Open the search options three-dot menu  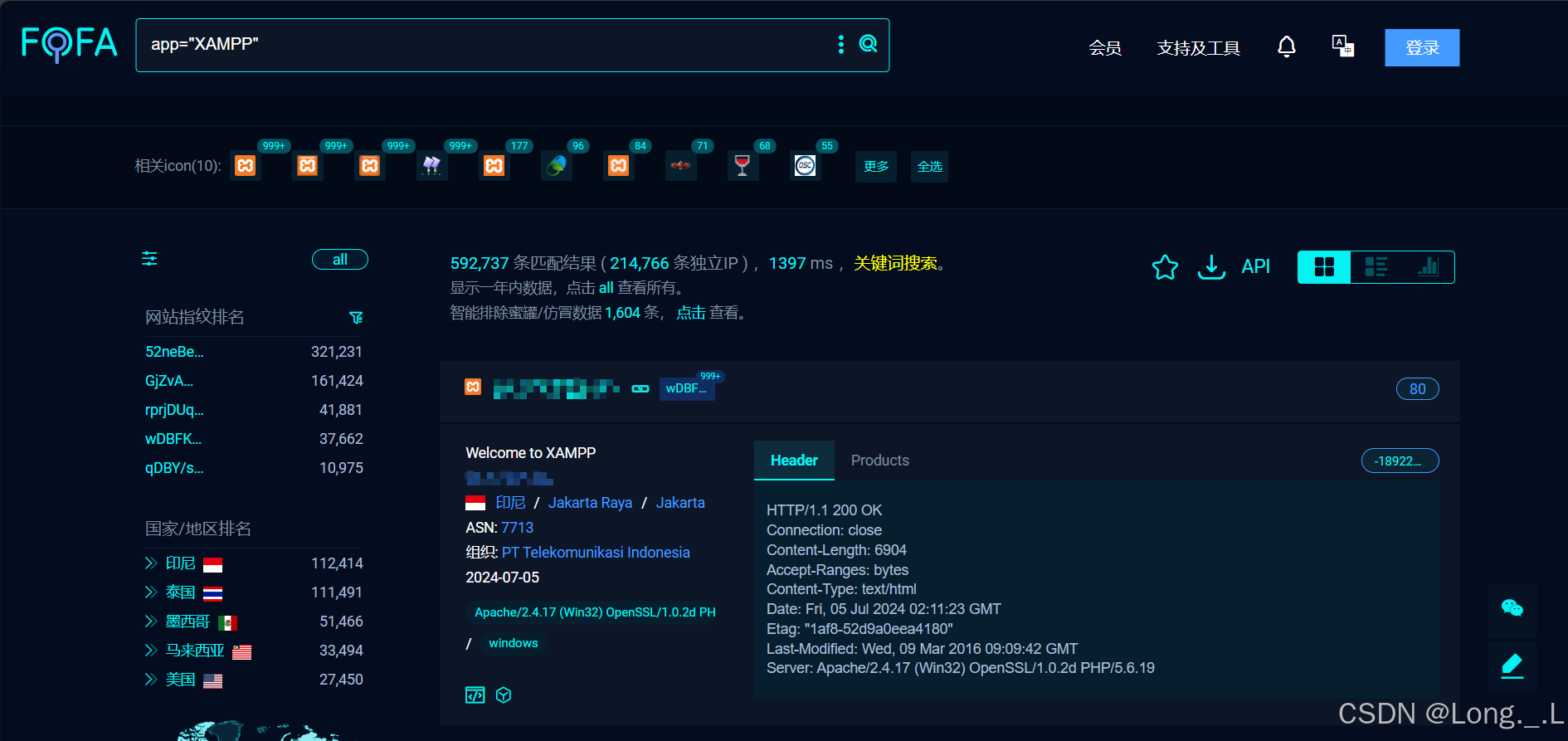[x=841, y=44]
